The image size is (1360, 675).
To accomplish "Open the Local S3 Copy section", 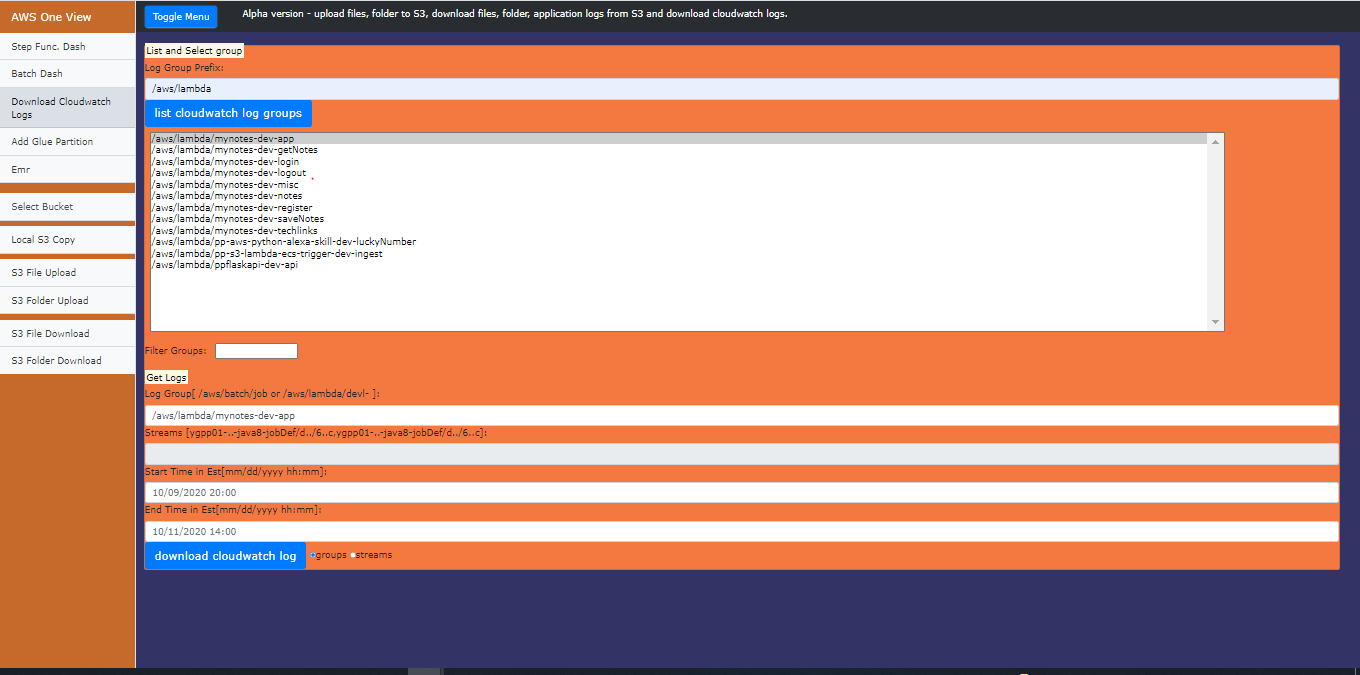I will (41, 239).
